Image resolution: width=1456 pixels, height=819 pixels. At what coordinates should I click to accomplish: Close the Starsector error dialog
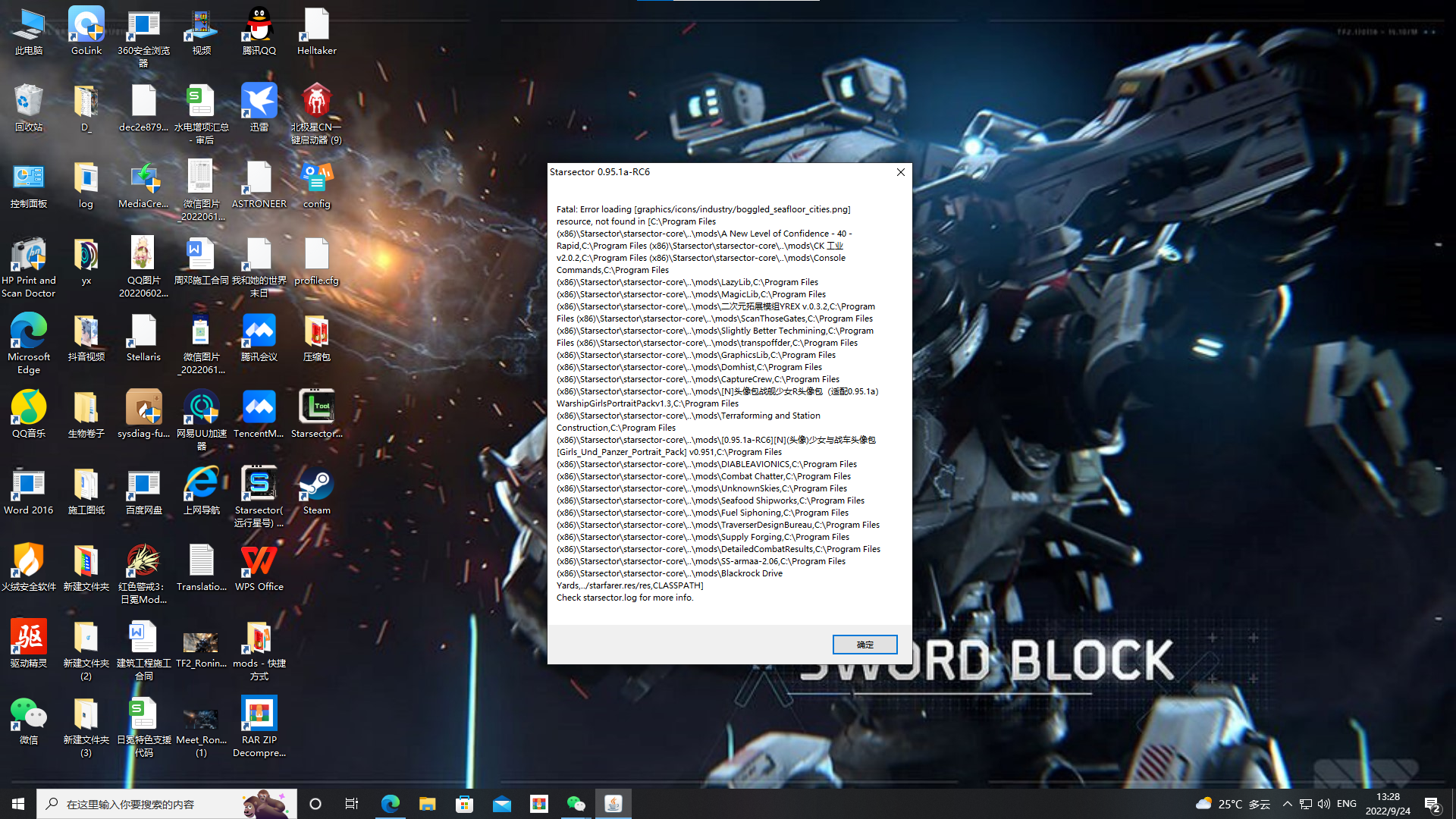[900, 172]
